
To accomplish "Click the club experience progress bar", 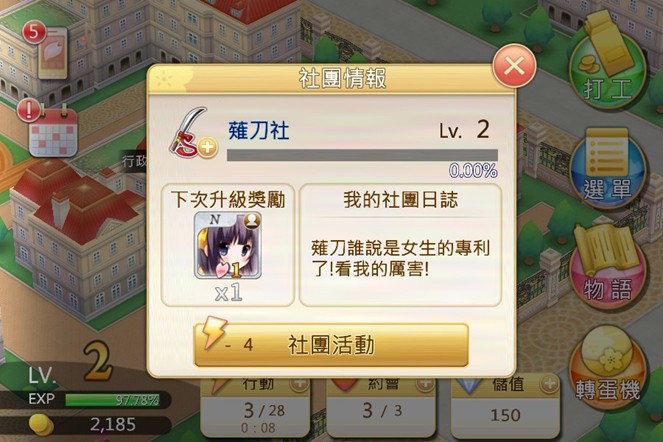I will (x=362, y=155).
